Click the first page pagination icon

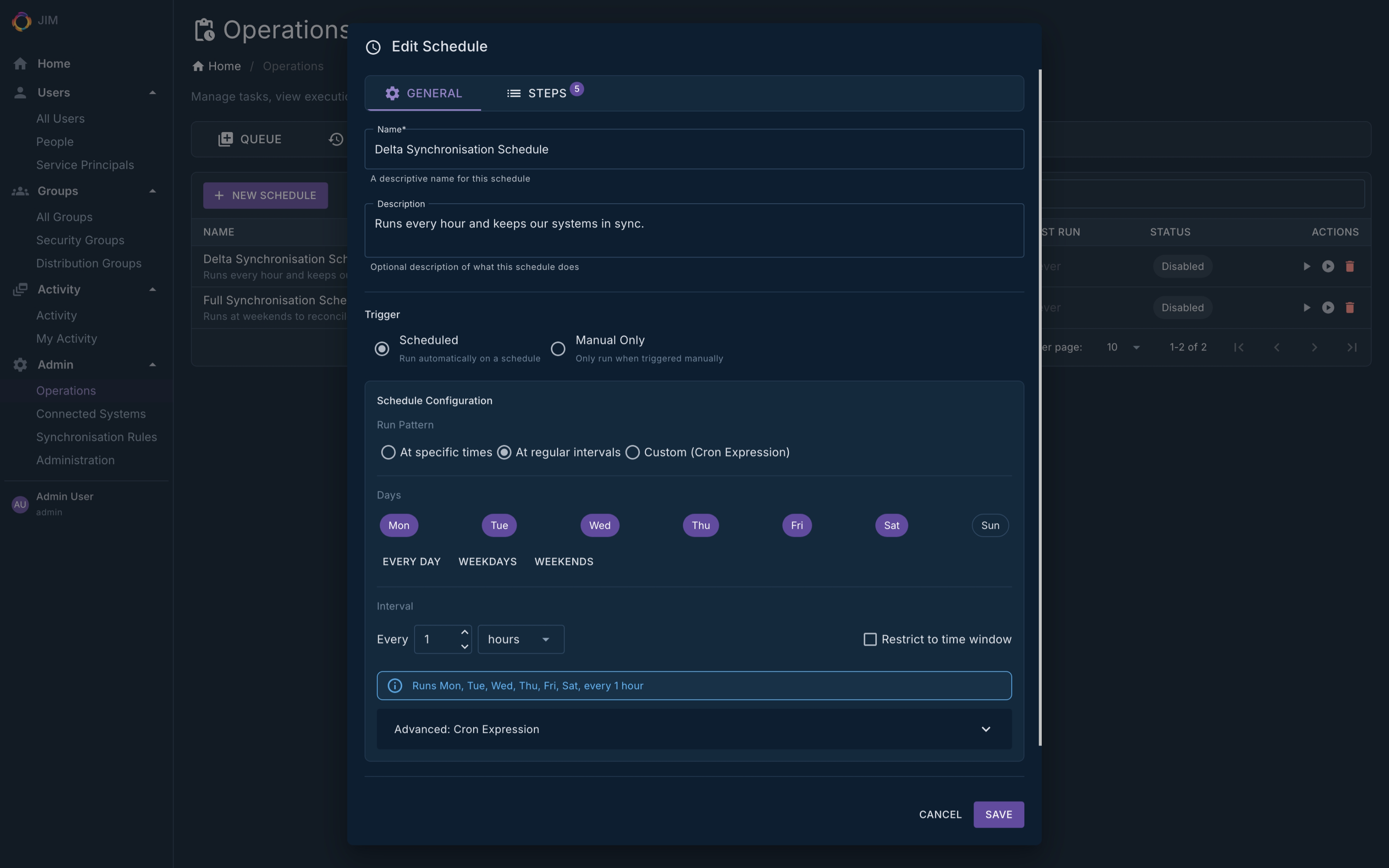click(1239, 347)
